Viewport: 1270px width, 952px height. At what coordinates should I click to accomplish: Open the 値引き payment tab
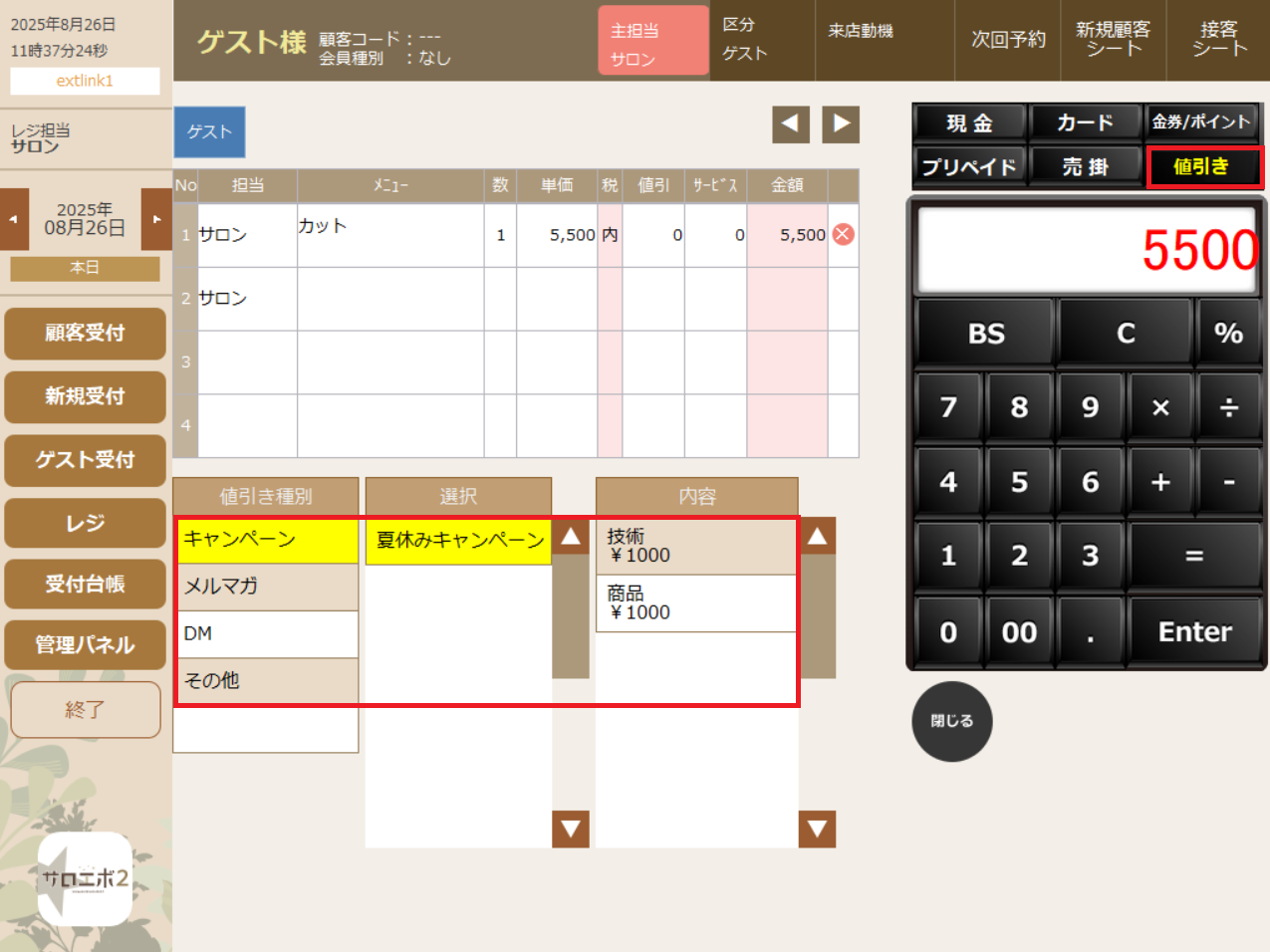(1202, 166)
